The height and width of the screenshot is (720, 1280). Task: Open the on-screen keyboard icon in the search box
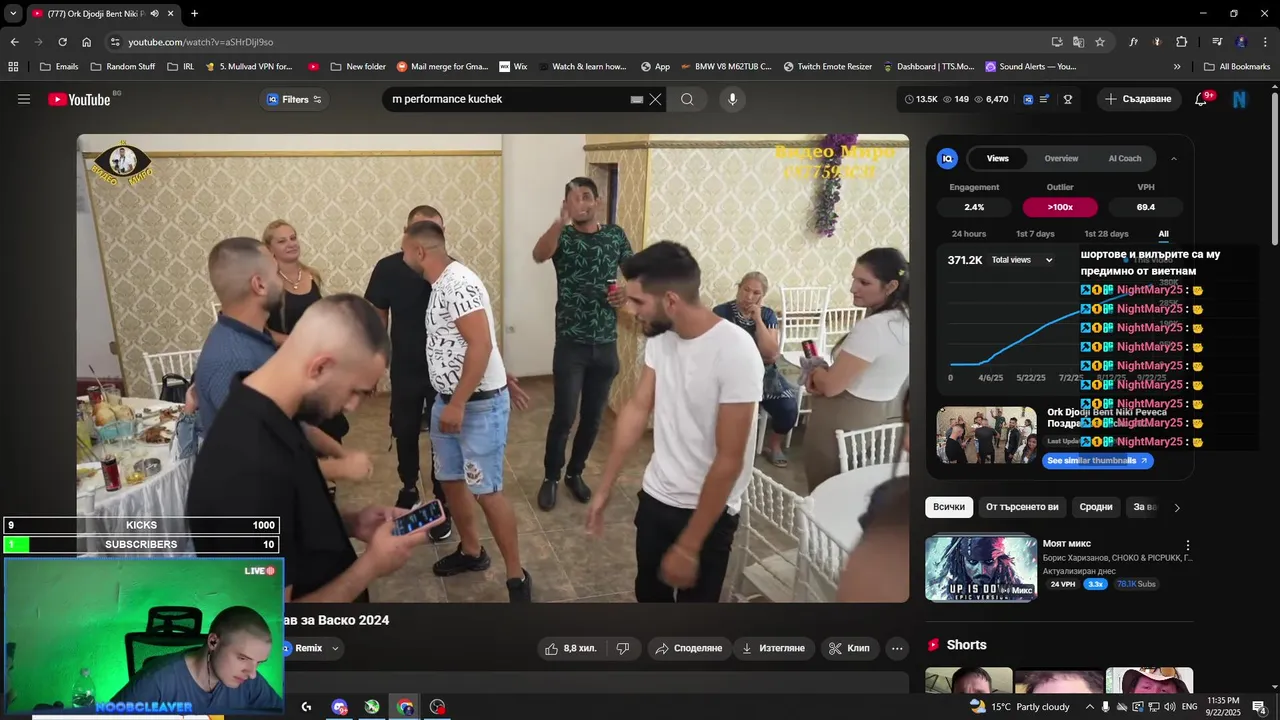pyautogui.click(x=636, y=99)
